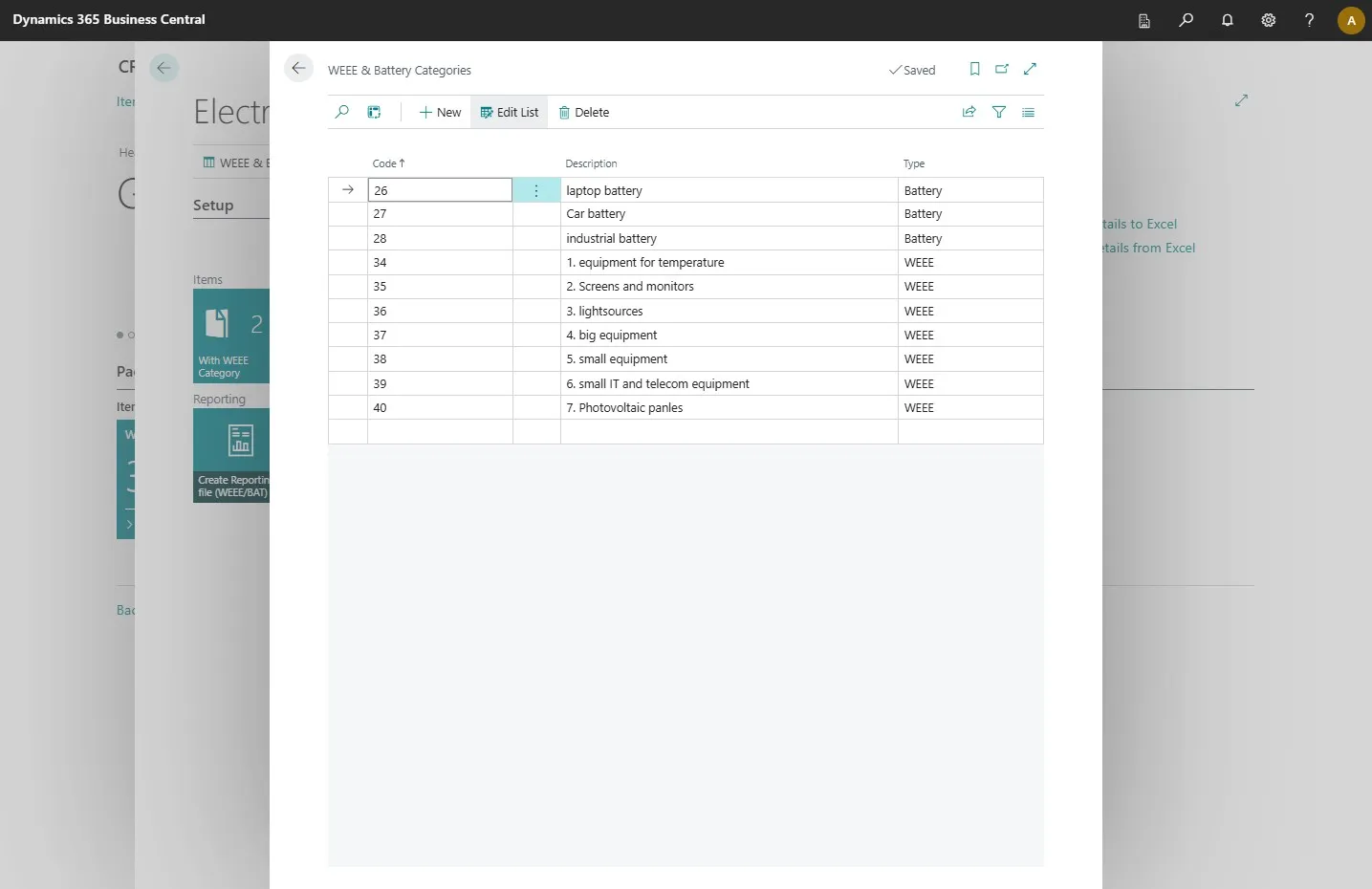
Task: Delete the selected category
Action: (x=584, y=112)
